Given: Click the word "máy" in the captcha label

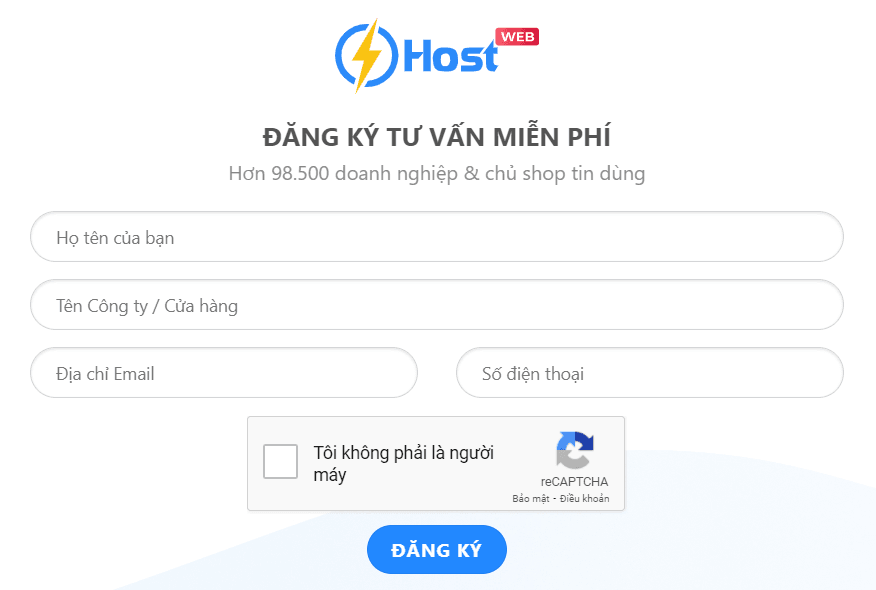Looking at the screenshot, I should pos(330,475).
